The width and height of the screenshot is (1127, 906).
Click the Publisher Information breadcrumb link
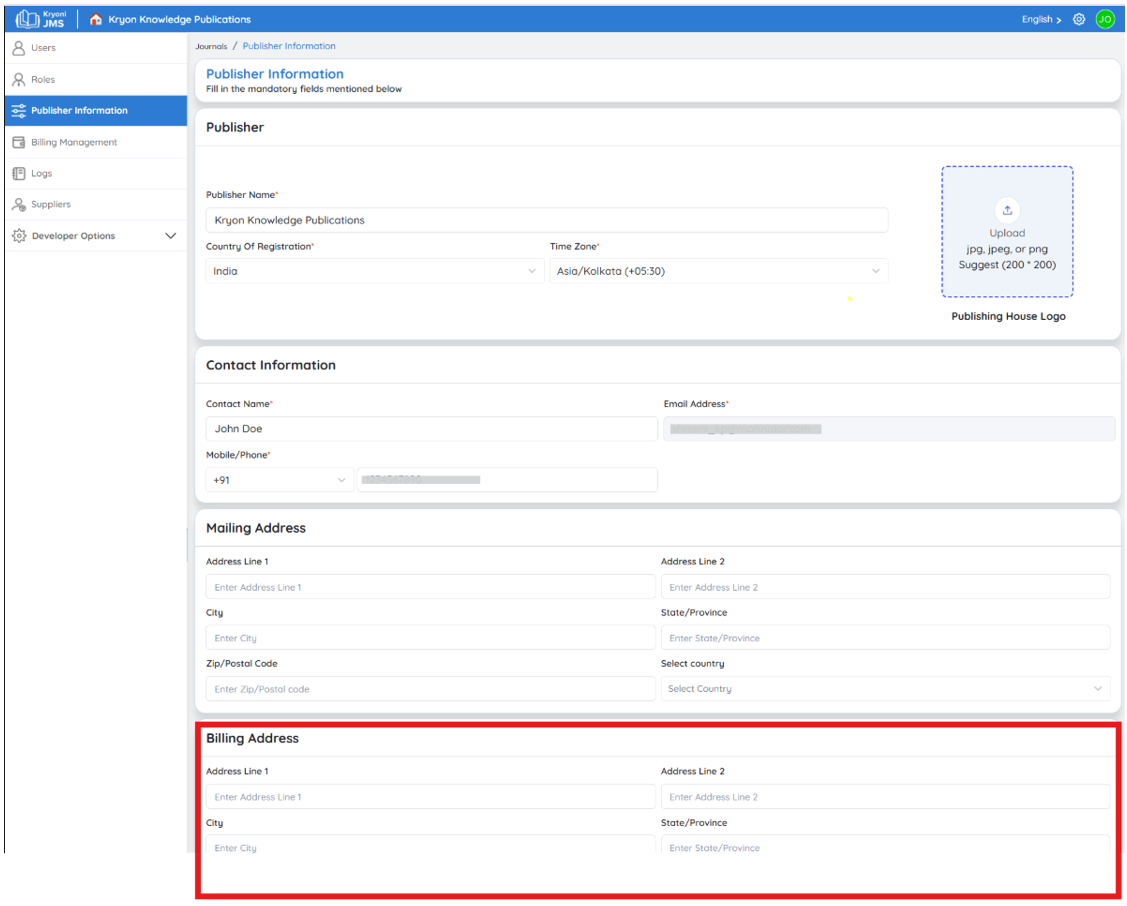tap(289, 46)
